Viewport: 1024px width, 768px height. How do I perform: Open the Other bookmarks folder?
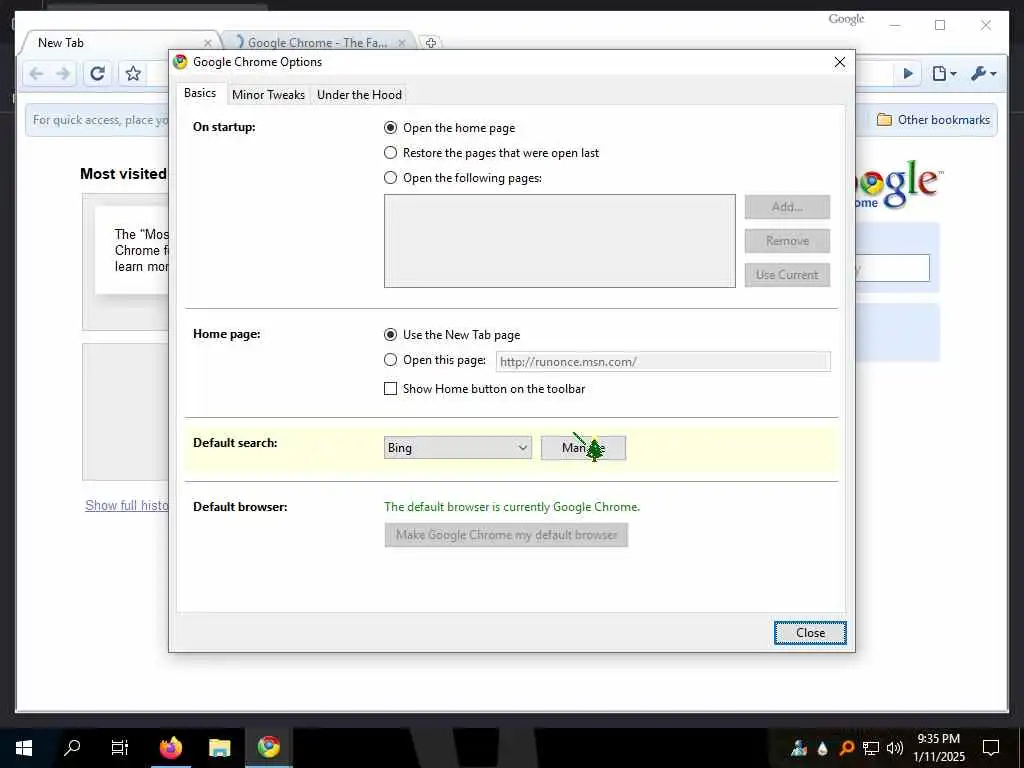coord(933,120)
